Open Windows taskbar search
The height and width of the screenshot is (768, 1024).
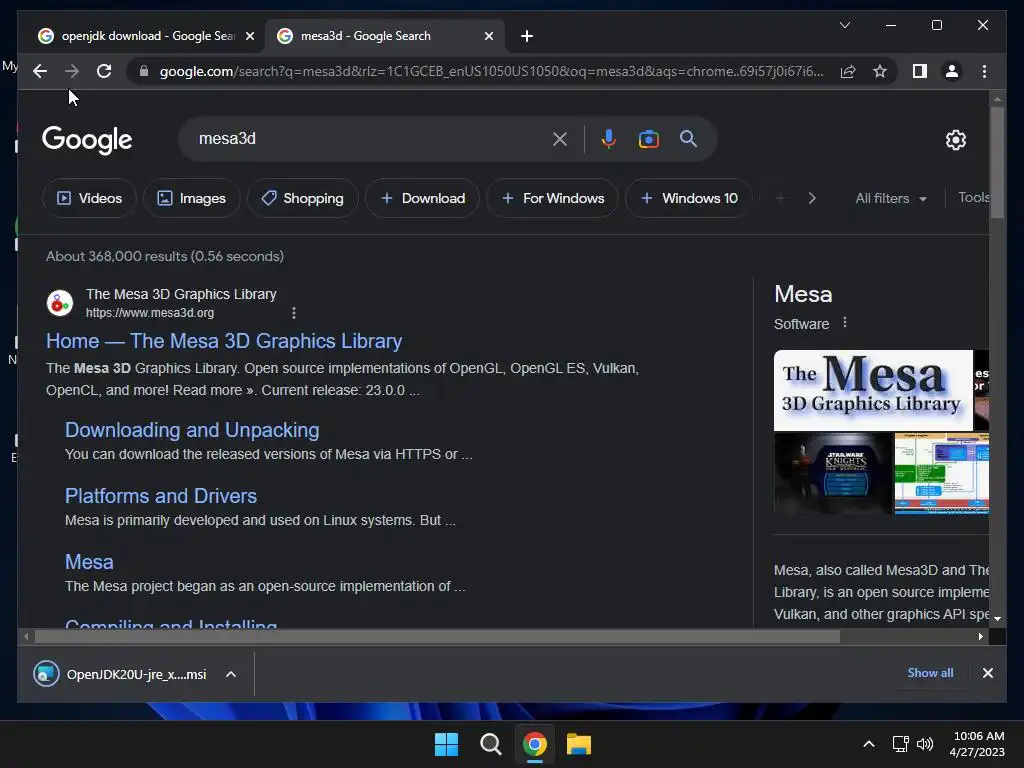[490, 744]
